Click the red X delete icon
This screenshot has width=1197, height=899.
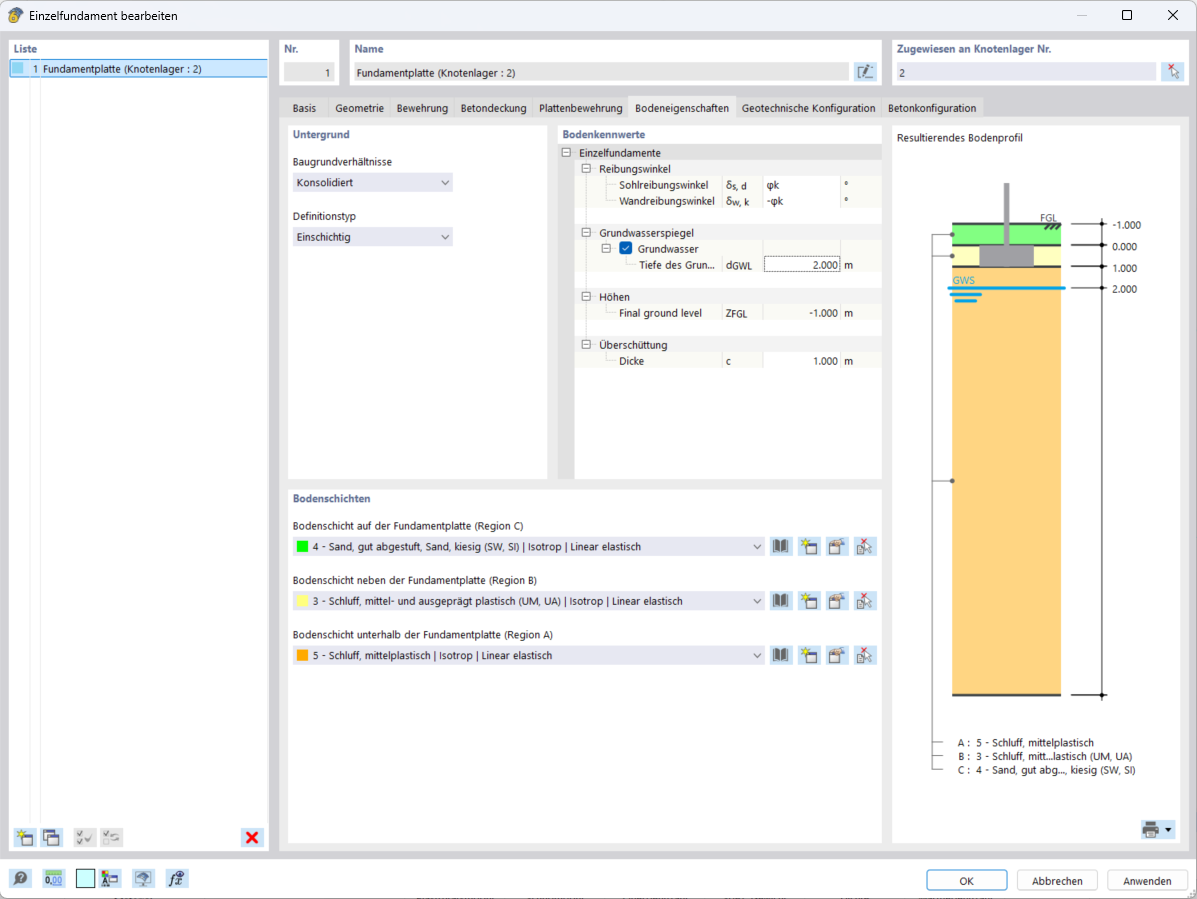click(x=252, y=837)
